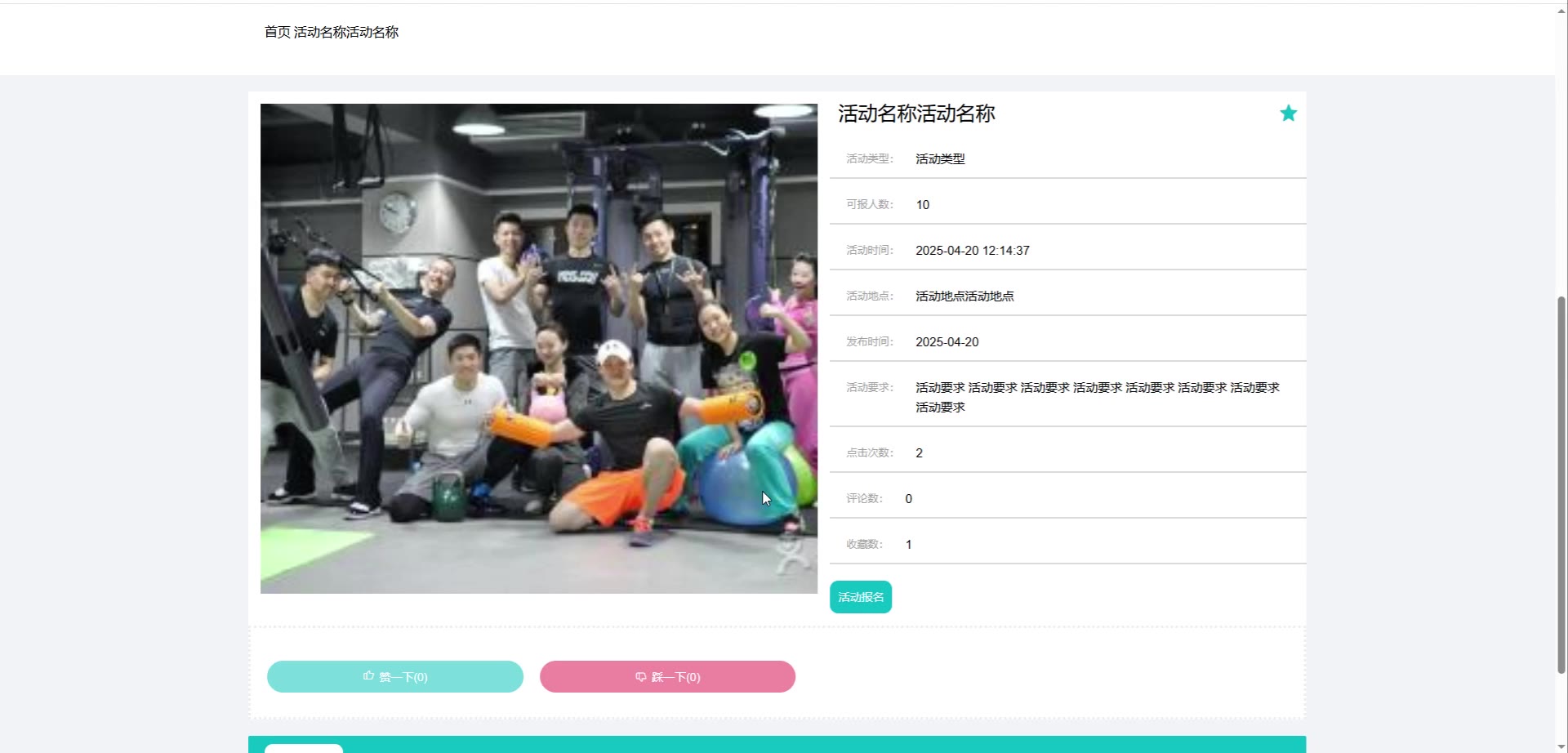Click the scrollbar down arrow
The width and height of the screenshot is (1568, 753).
pos(1561,746)
